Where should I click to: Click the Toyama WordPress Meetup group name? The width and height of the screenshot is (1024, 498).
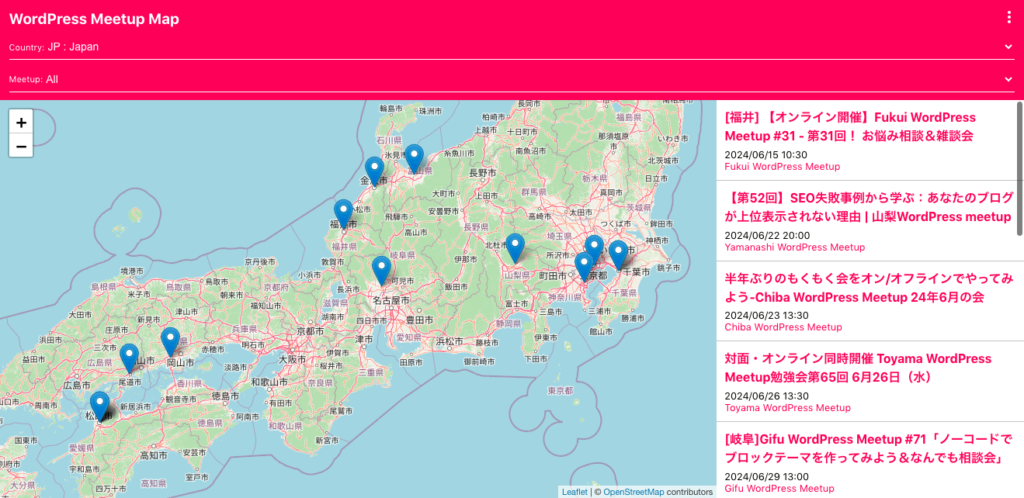[788, 408]
